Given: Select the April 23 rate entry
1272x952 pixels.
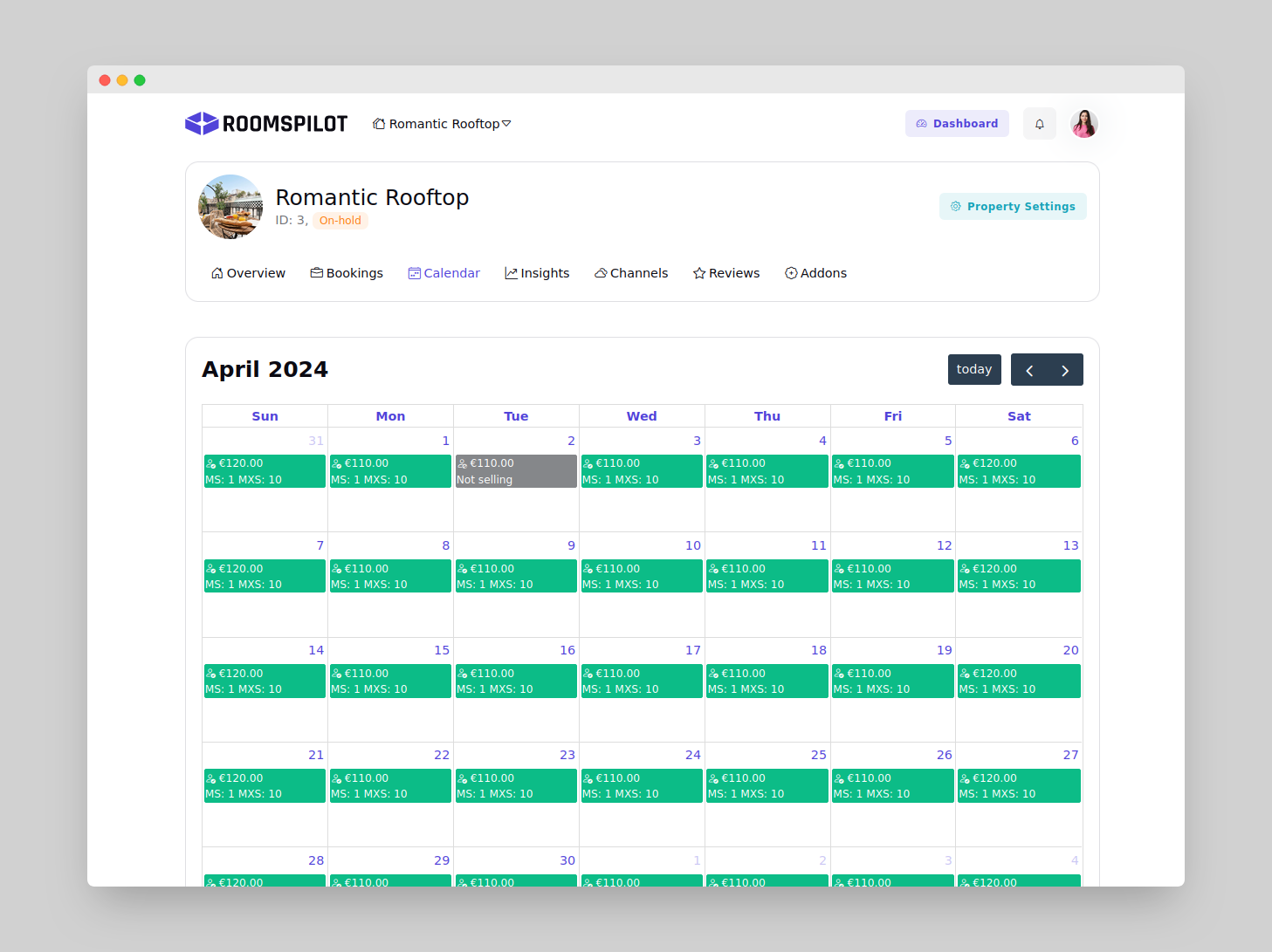Looking at the screenshot, I should click(x=516, y=785).
